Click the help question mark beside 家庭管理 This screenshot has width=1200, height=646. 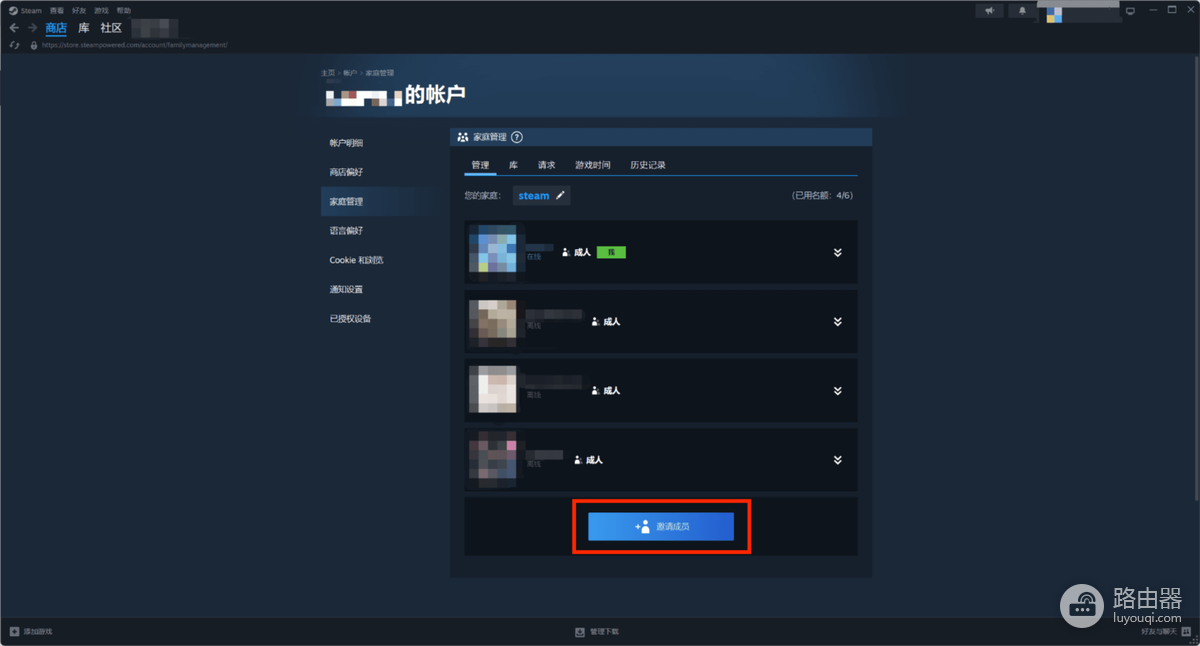click(517, 137)
